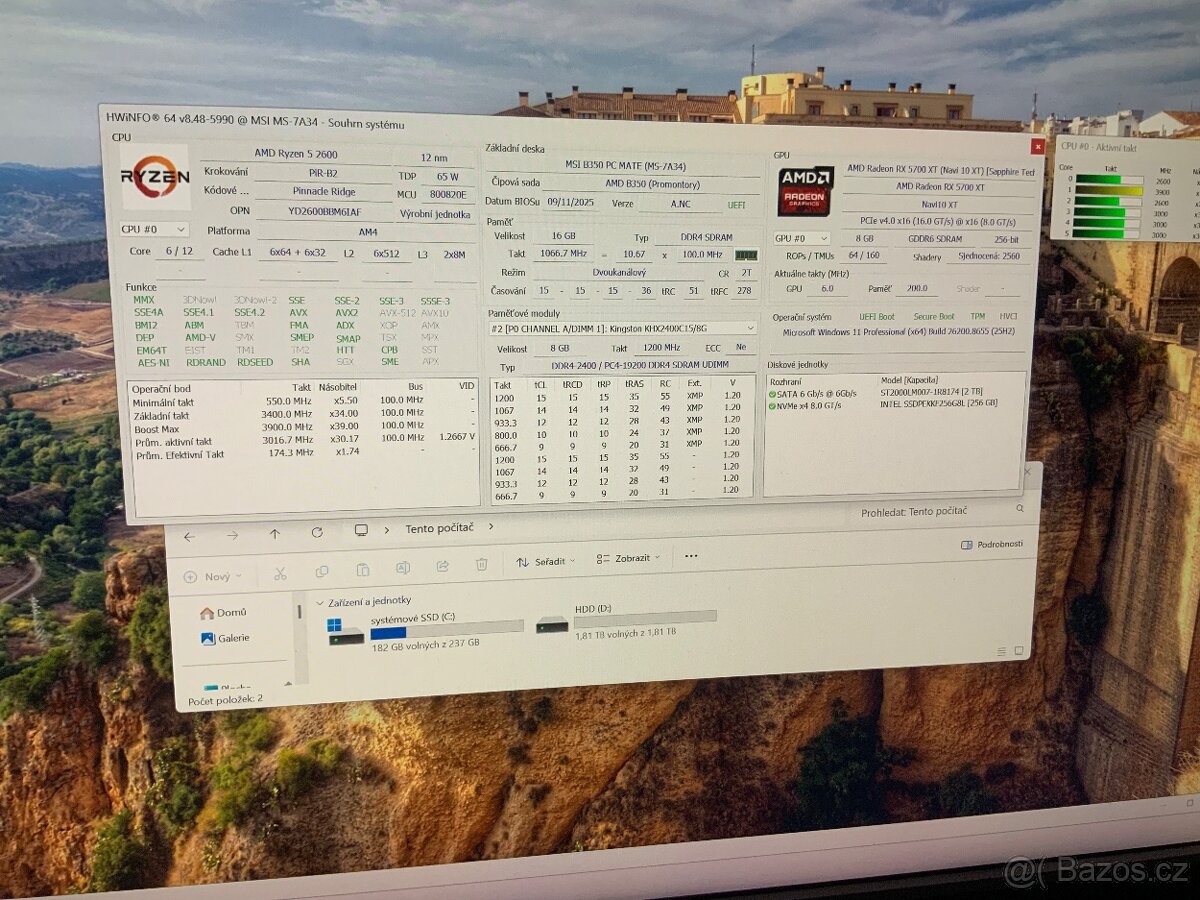The width and height of the screenshot is (1200, 900).
Task: Click the Podrobnosti details pane button
Action: (x=992, y=544)
